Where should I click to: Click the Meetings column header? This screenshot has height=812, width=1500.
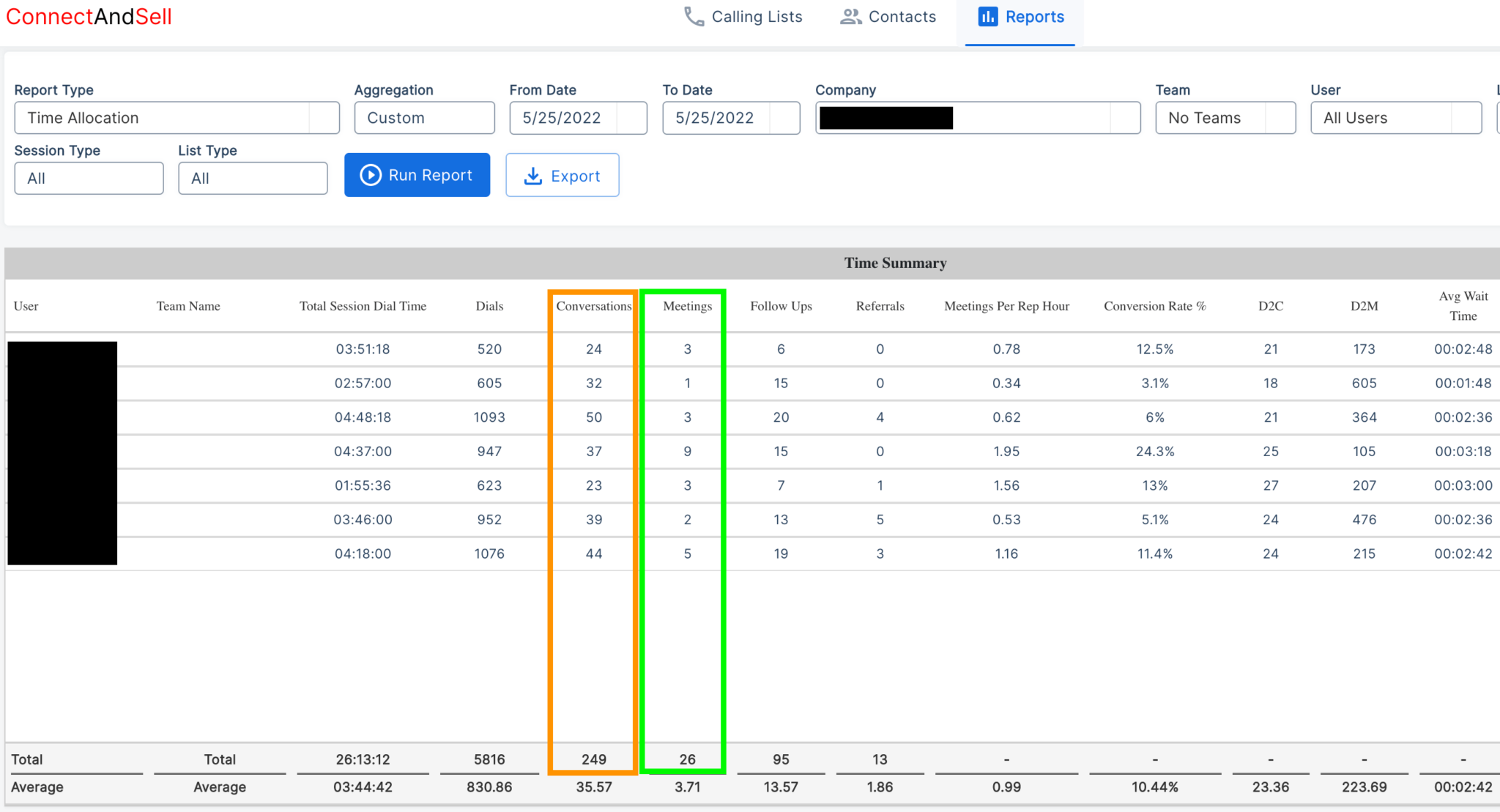pos(687,306)
